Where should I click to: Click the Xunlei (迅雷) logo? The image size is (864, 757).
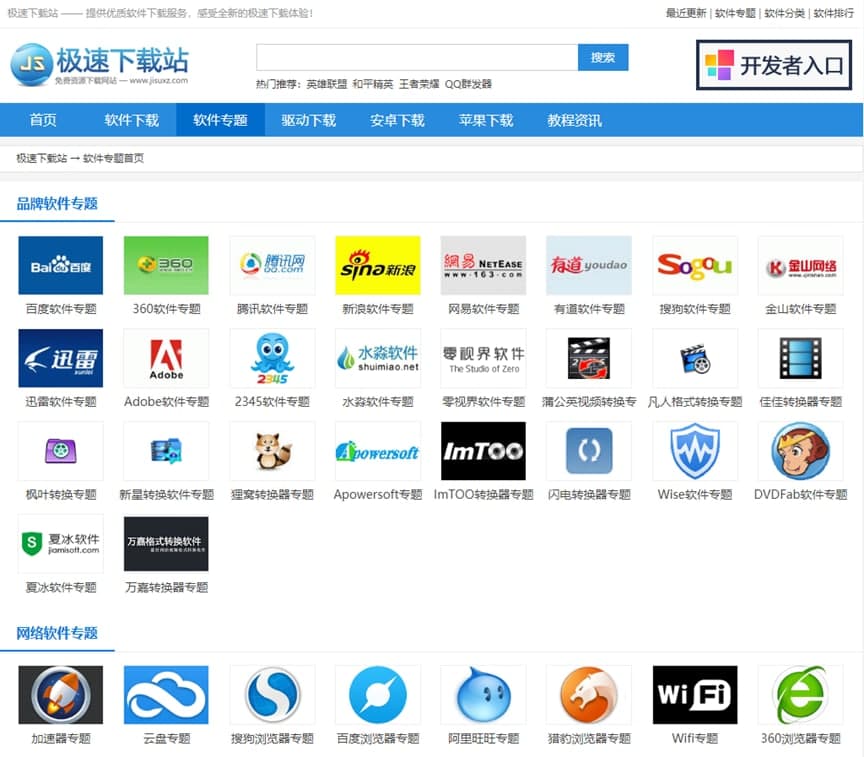coord(61,358)
